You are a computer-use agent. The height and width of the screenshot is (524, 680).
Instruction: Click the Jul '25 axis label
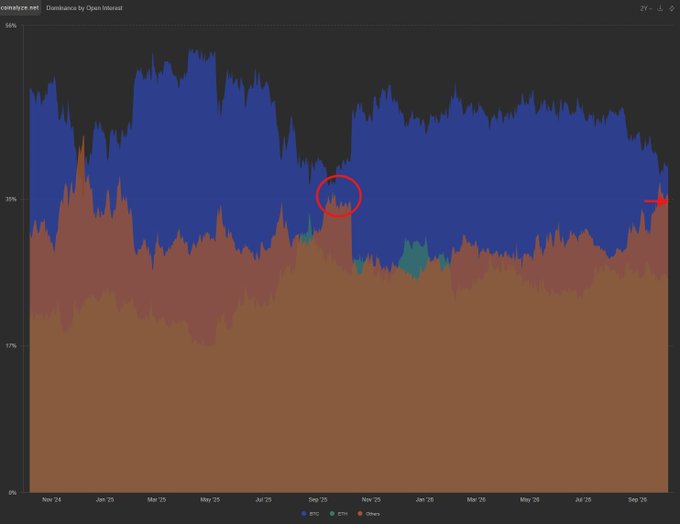[263, 500]
